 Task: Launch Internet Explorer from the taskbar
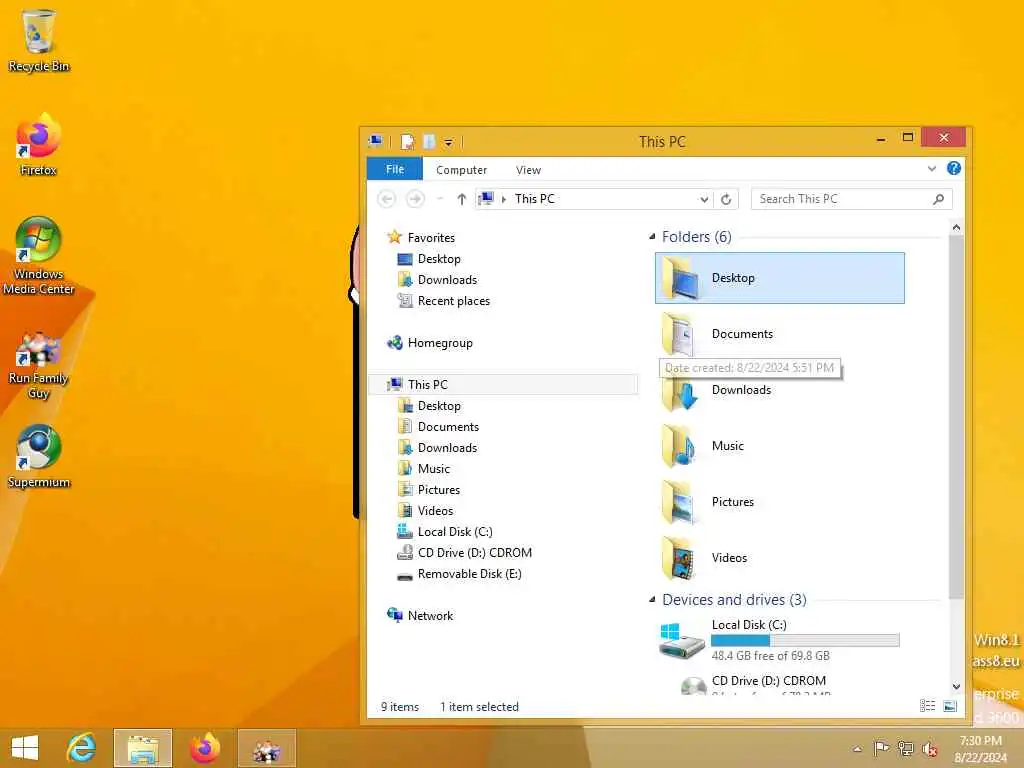click(x=81, y=748)
